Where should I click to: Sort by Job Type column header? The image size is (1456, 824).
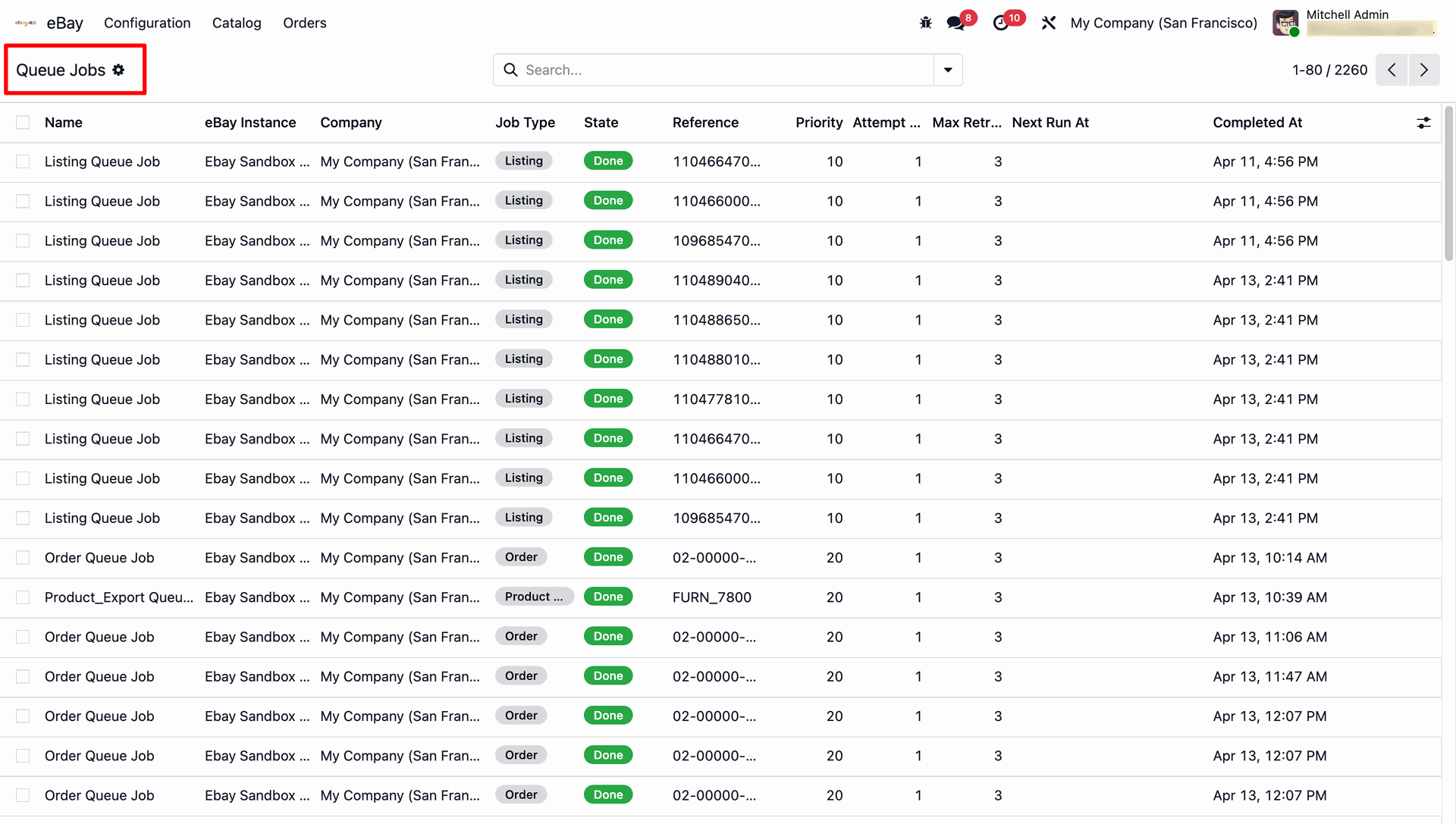pyautogui.click(x=526, y=123)
